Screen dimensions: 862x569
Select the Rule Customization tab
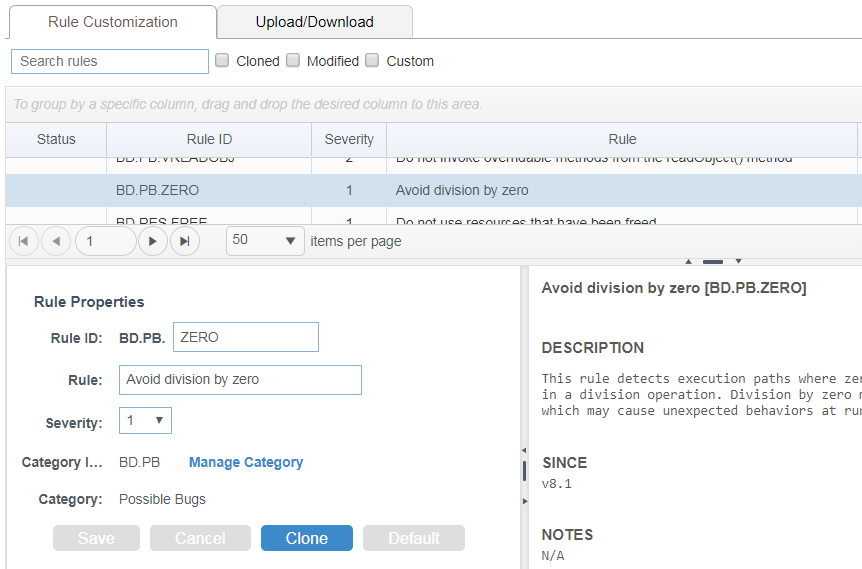coord(113,22)
